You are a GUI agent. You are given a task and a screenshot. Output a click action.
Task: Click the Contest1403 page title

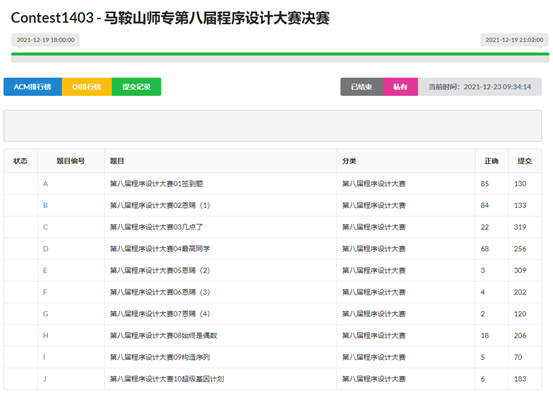click(x=170, y=18)
